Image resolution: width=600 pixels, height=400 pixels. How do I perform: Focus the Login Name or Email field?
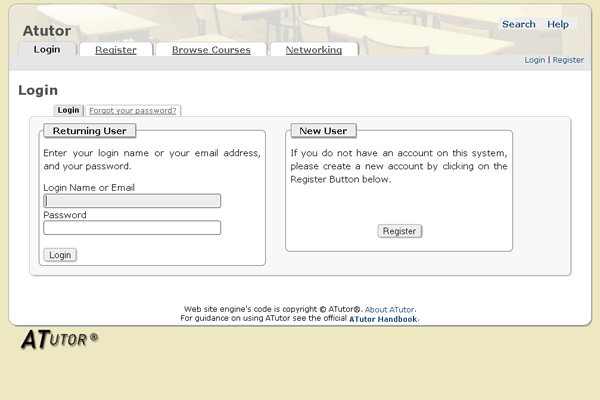132,201
